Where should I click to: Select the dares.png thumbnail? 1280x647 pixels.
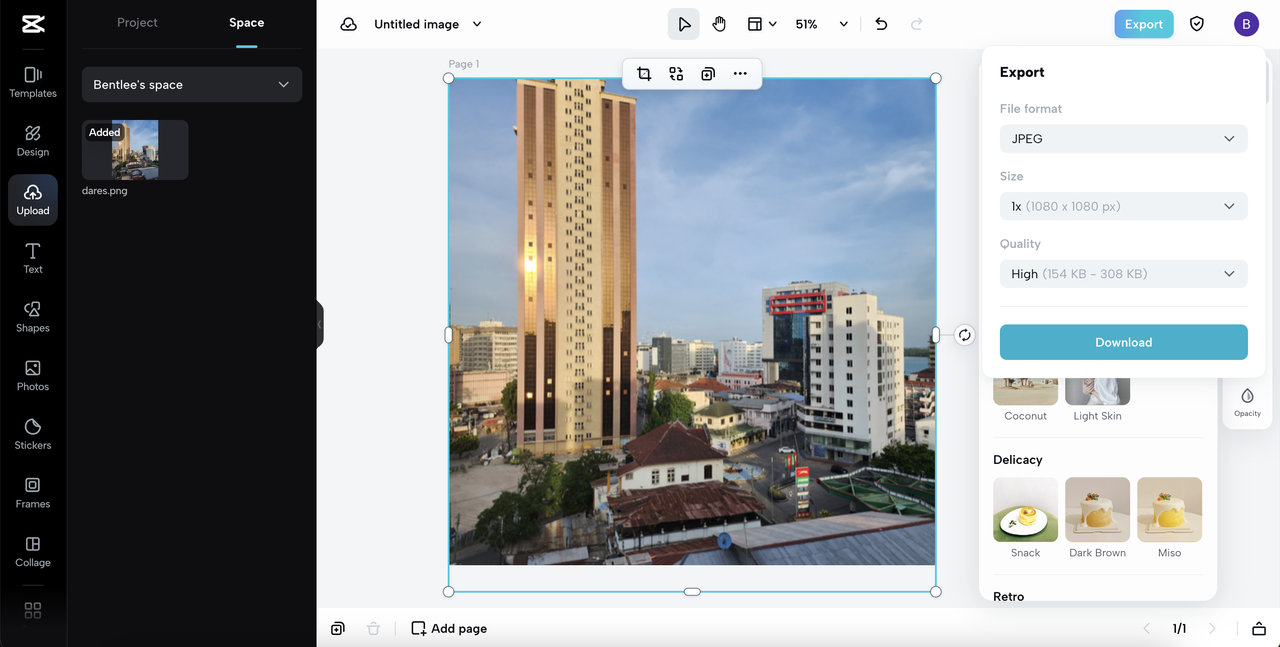click(135, 150)
